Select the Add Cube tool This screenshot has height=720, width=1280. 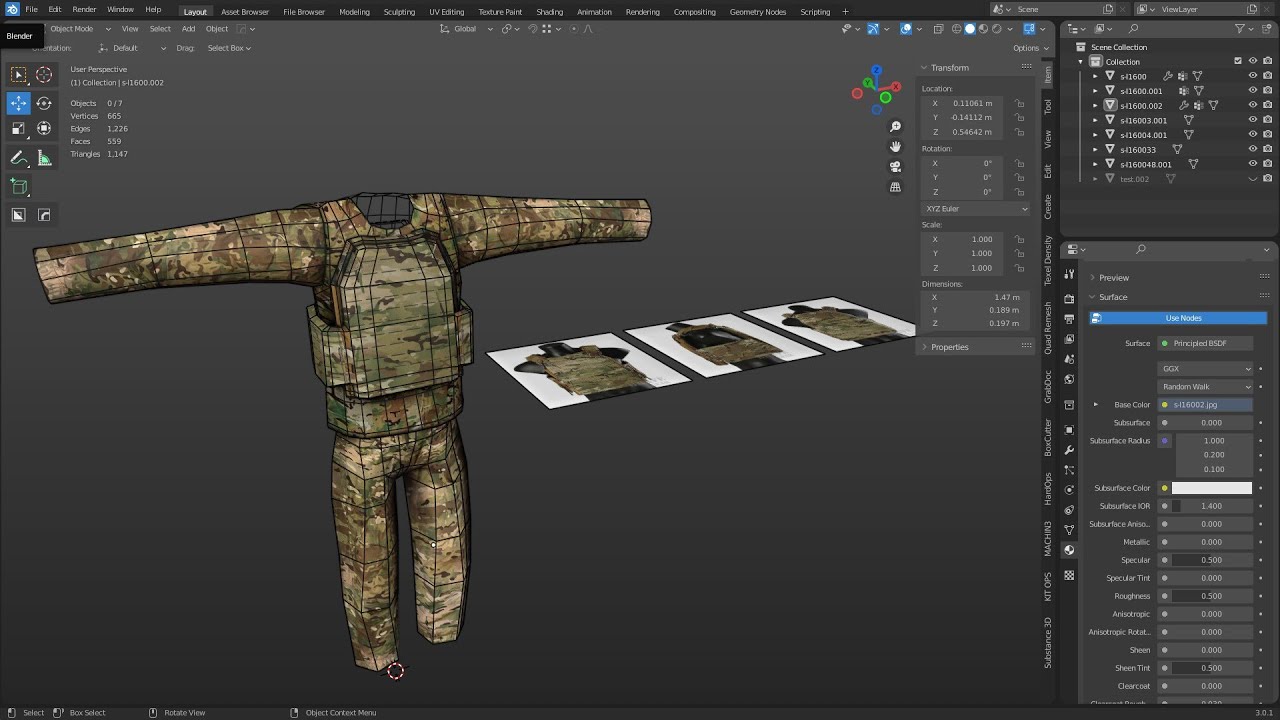[x=18, y=186]
